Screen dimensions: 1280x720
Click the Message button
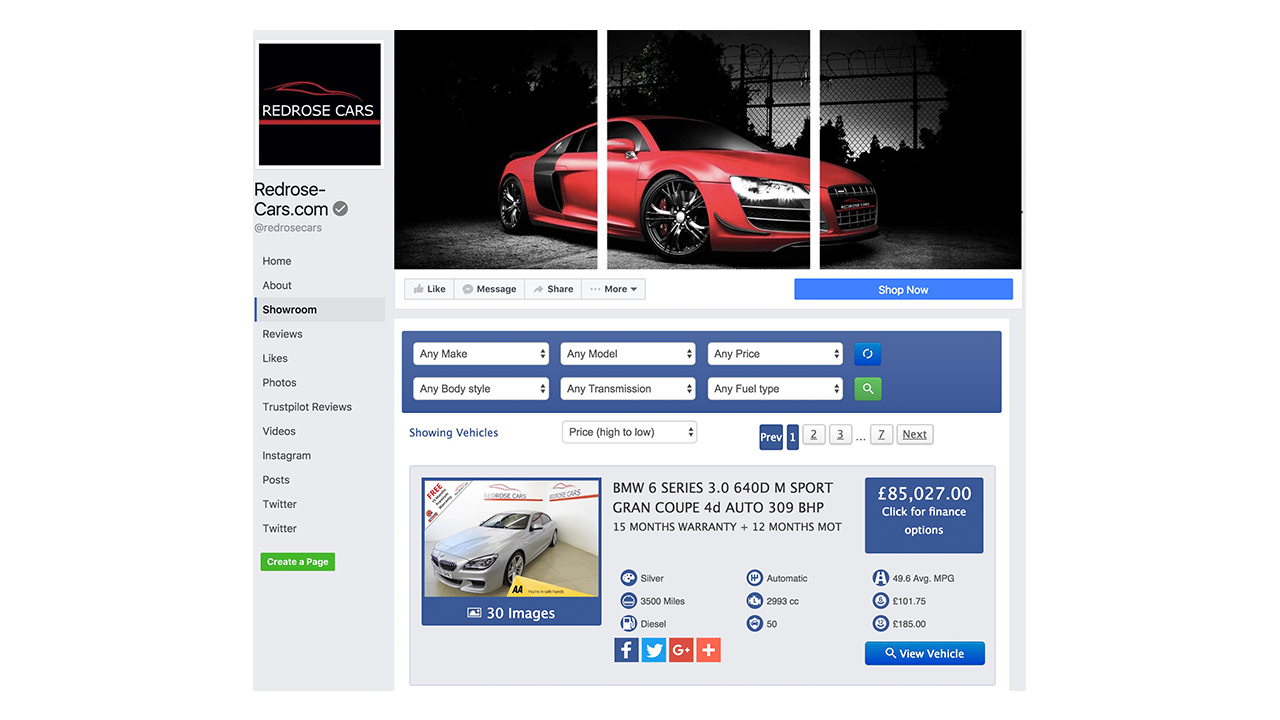point(489,289)
